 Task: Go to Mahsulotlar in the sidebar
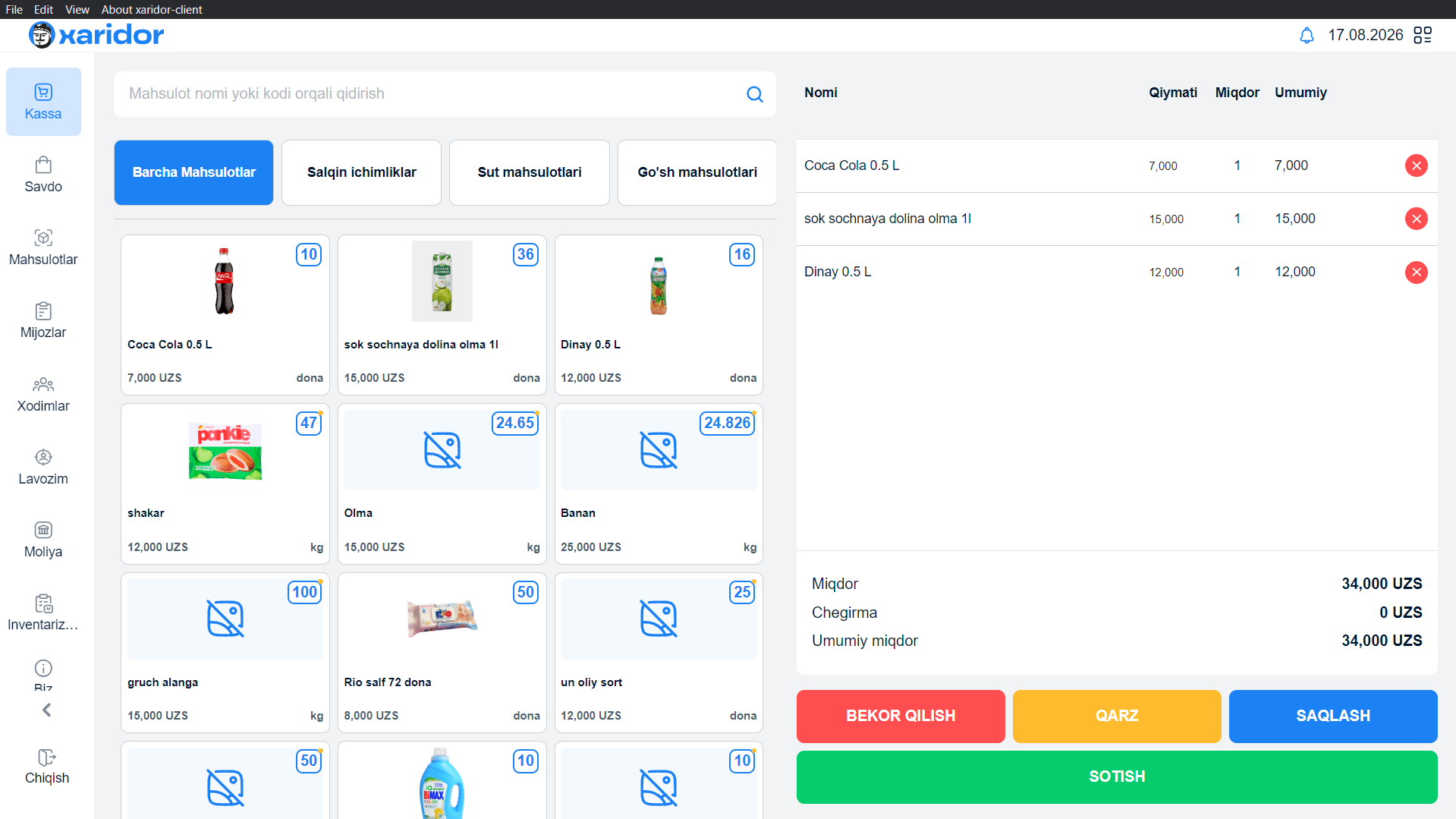(43, 248)
